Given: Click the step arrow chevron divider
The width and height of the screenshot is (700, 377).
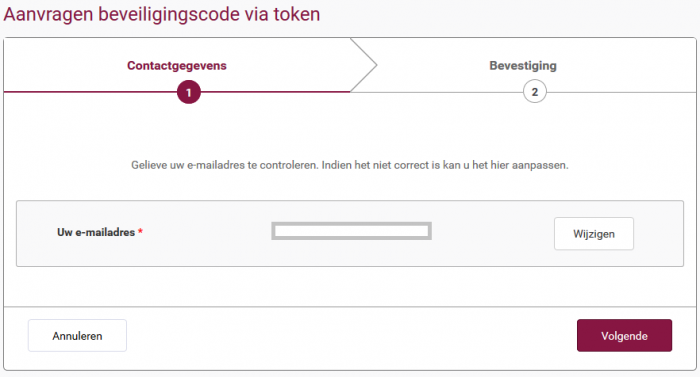Looking at the screenshot, I should point(364,65).
